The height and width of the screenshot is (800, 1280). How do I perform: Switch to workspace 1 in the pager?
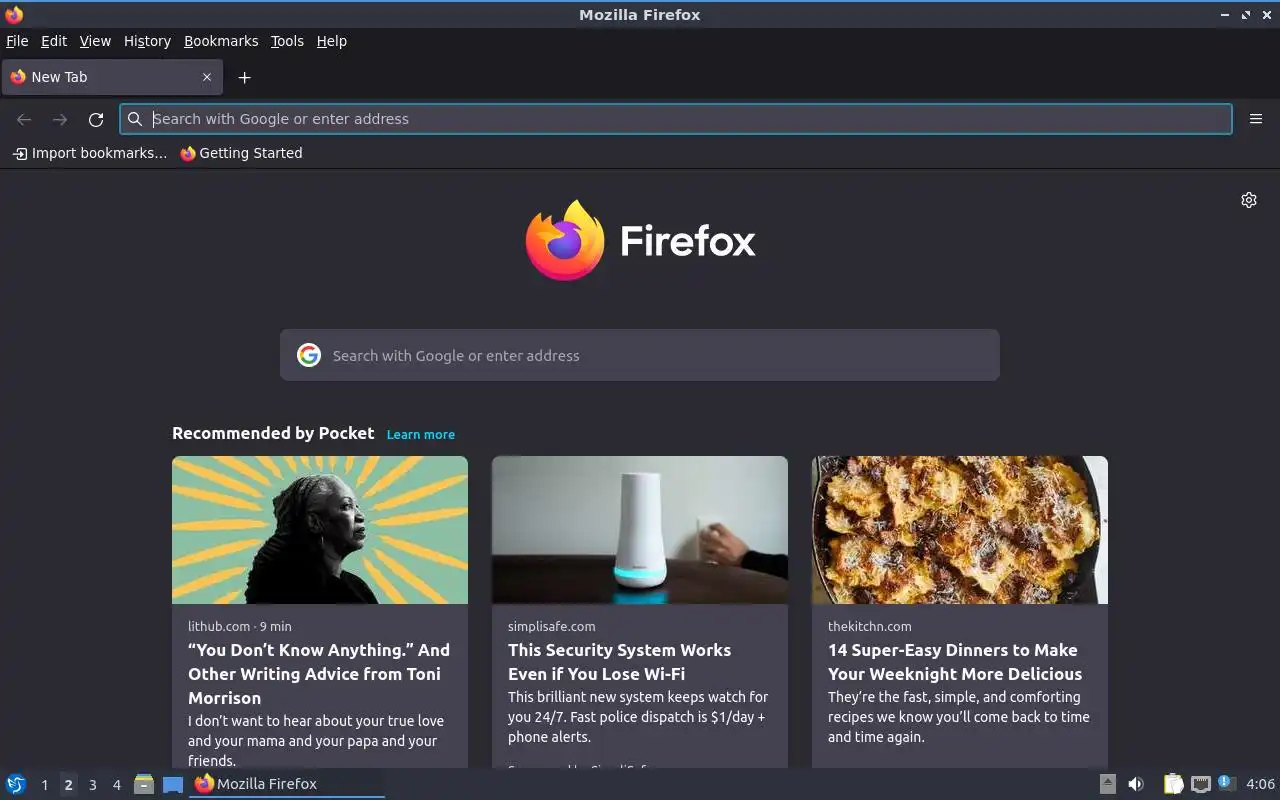tap(44, 785)
